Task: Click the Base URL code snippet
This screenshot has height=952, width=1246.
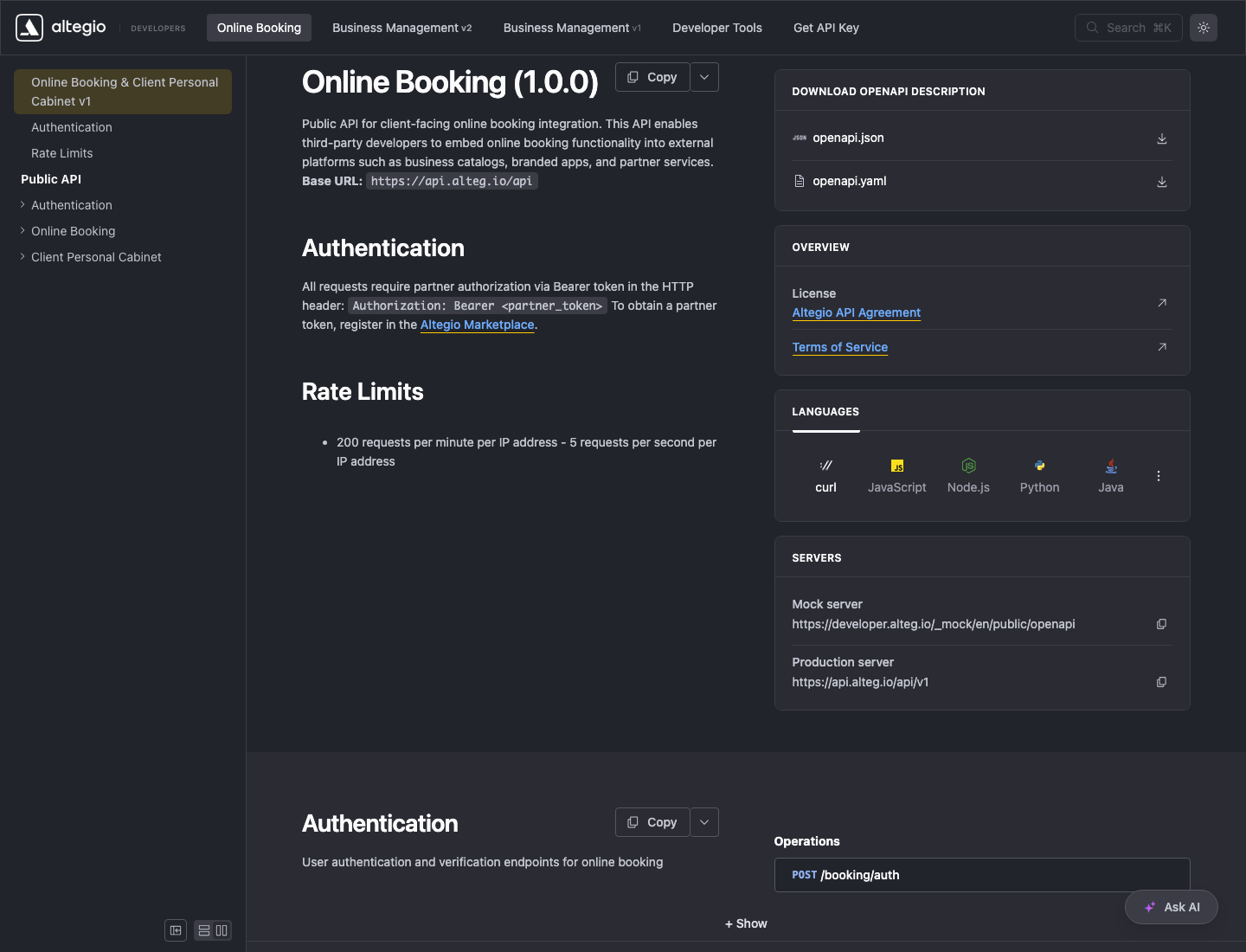Action: (x=452, y=181)
